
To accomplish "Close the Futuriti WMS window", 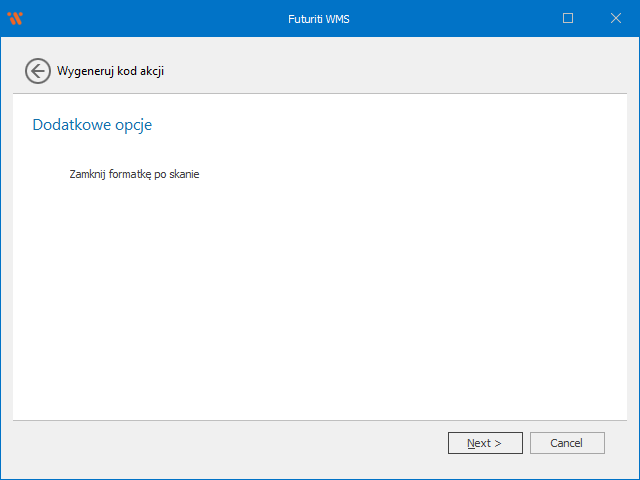I will [x=615, y=18].
